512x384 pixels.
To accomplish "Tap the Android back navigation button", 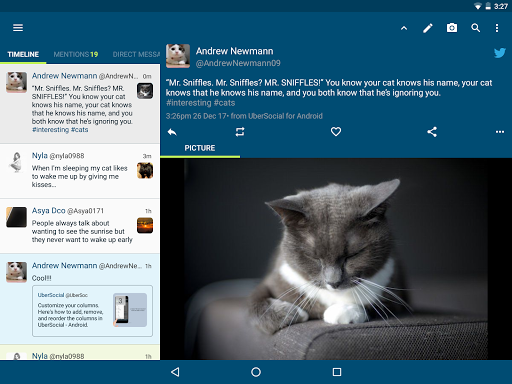I will [x=175, y=372].
